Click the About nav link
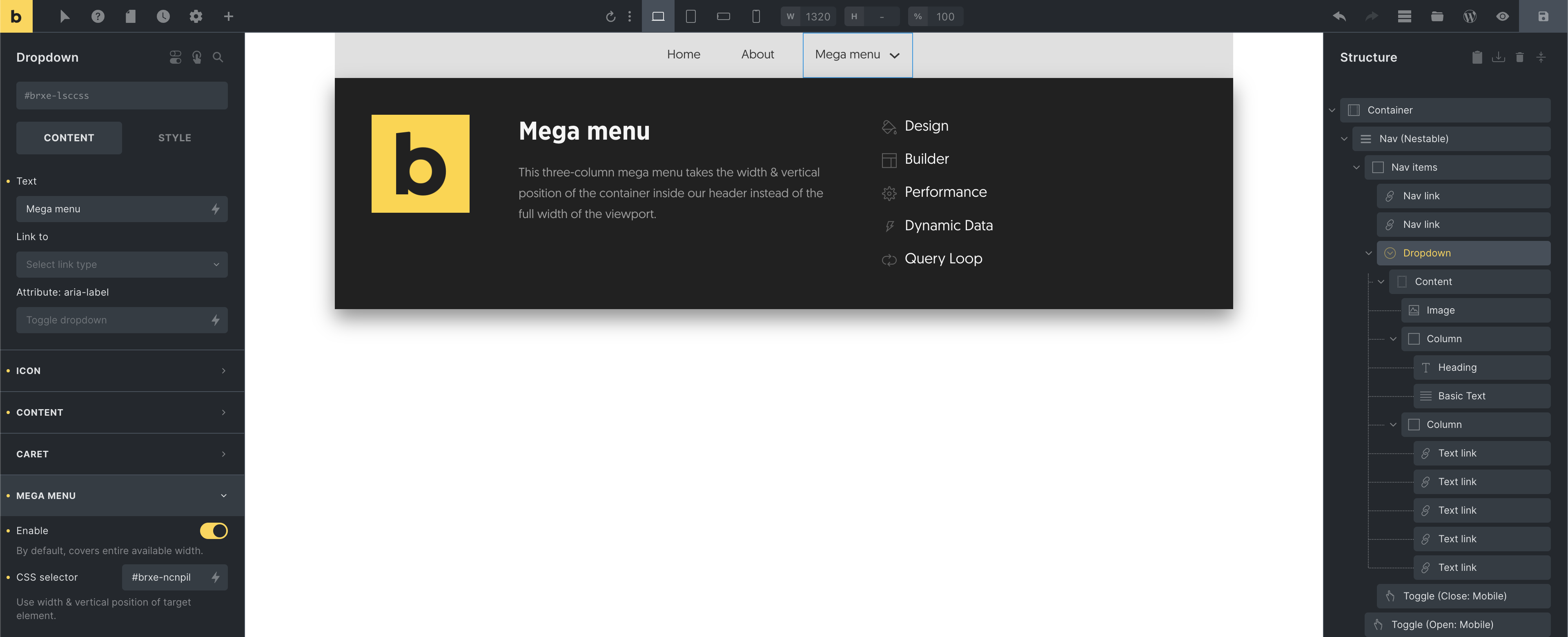This screenshot has width=1568, height=637. coord(757,54)
